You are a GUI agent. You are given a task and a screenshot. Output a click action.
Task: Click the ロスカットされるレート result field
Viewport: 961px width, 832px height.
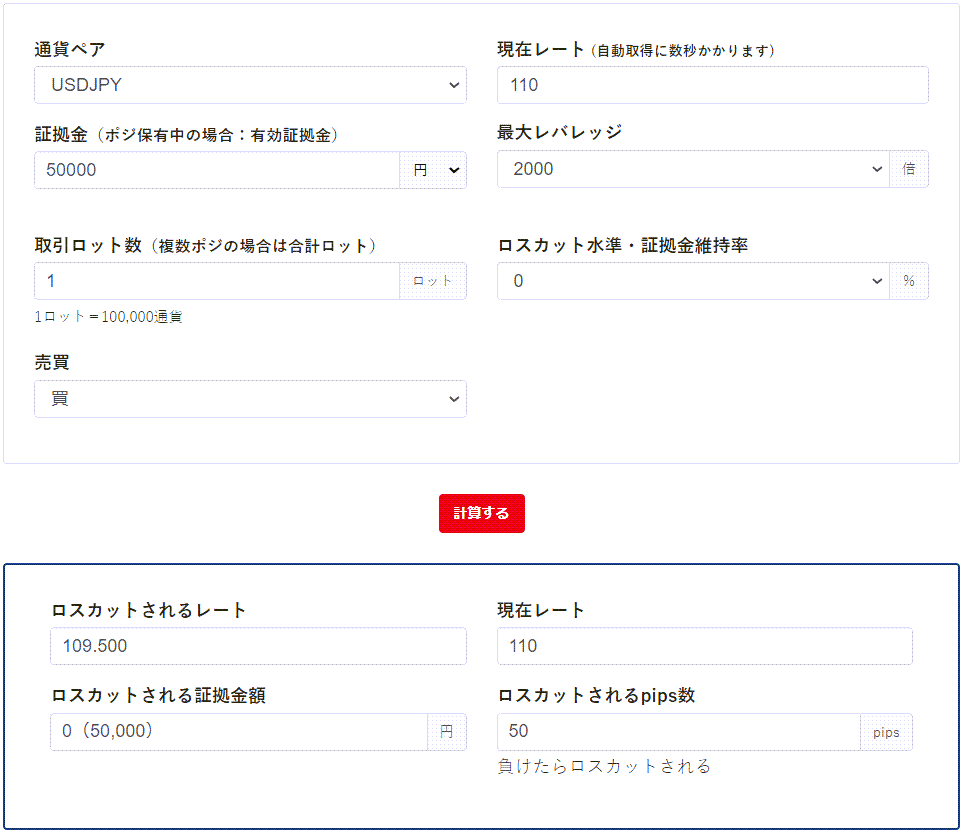click(258, 646)
